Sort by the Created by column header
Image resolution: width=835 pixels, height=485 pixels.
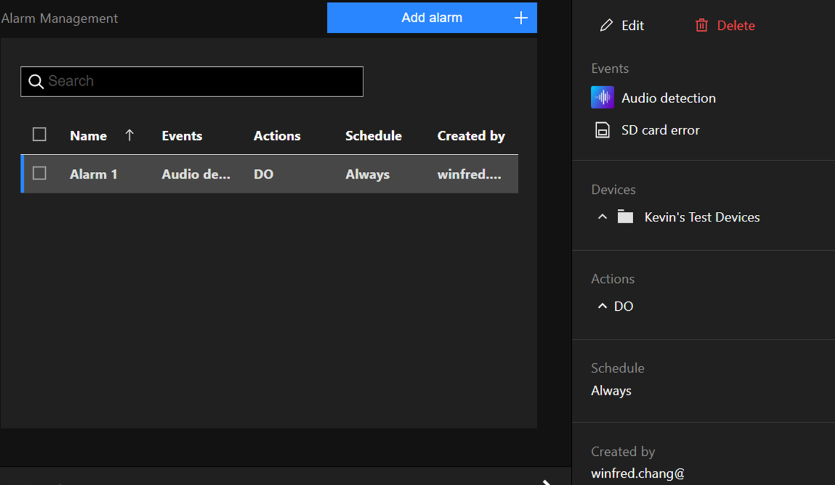(471, 136)
